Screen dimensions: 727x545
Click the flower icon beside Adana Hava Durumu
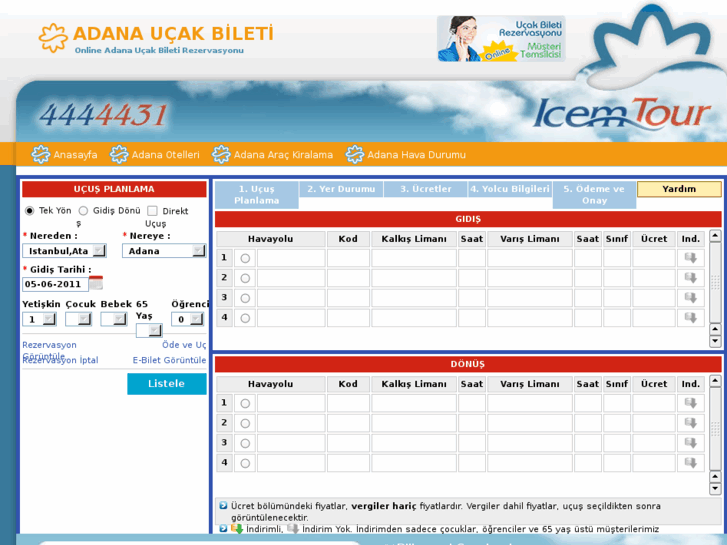click(x=355, y=154)
